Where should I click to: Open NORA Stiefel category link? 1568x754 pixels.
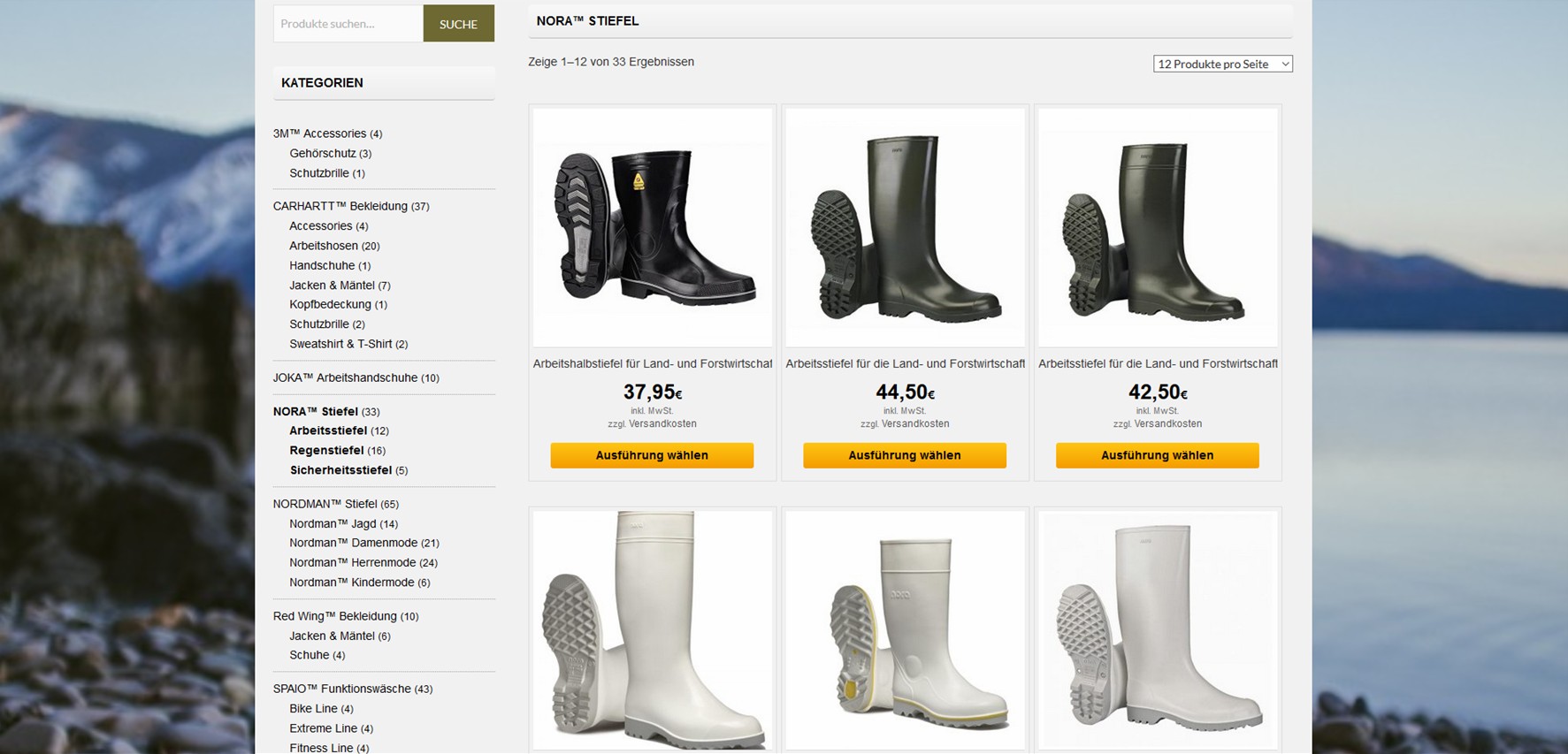pos(315,411)
